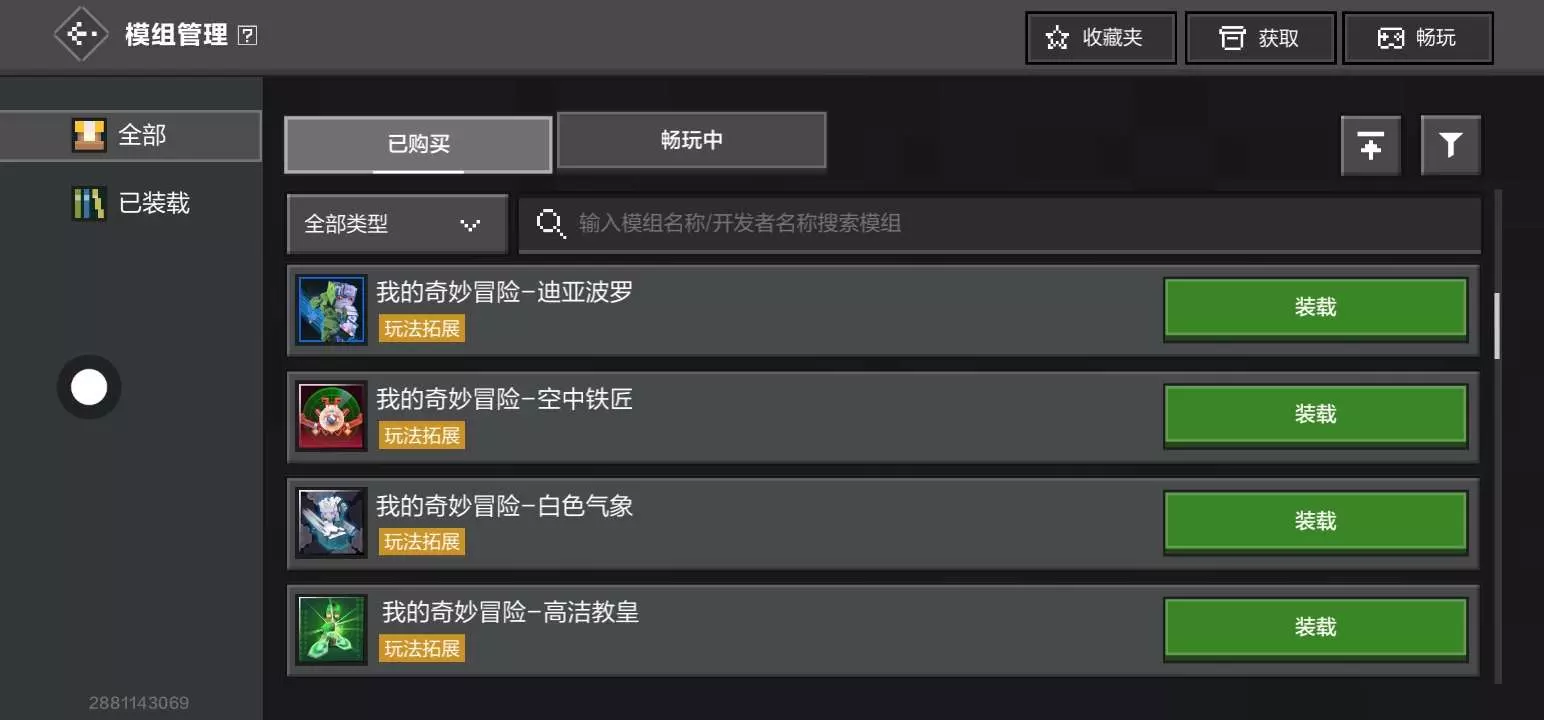Click the diamond back icon beside 模组管理
Screen dimensions: 1544x720
tap(81, 35)
